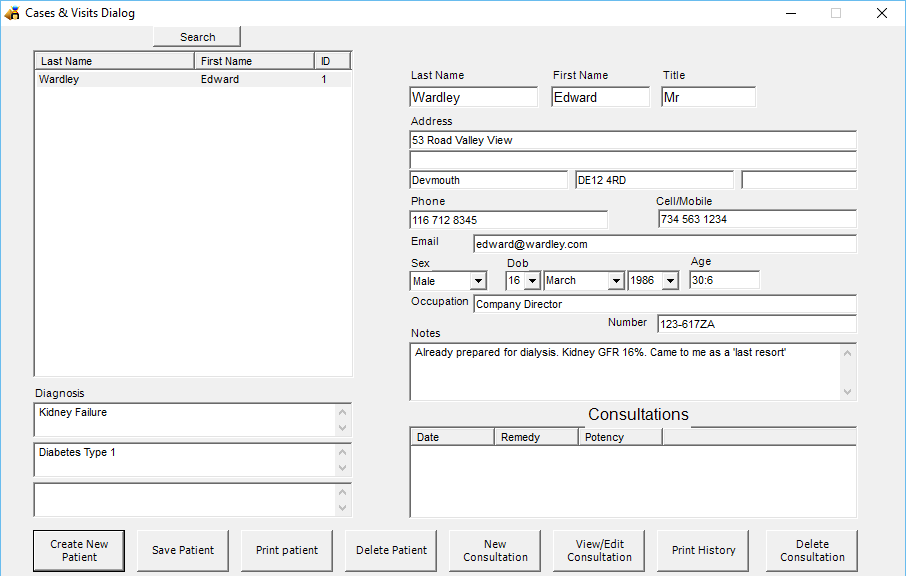906x576 pixels.
Task: Click the Notes scrollbar up arrow
Action: [848, 353]
